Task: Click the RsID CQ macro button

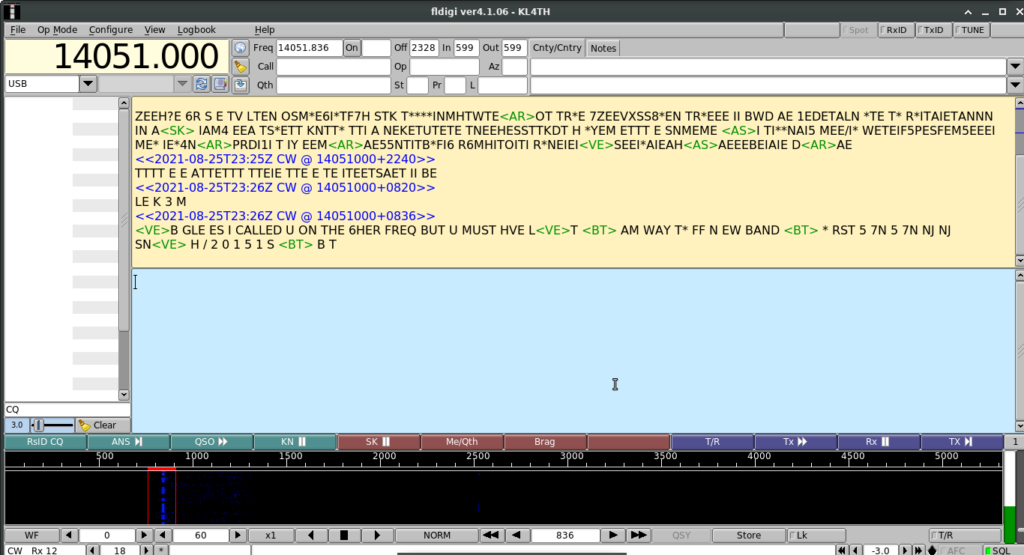Action: [x=44, y=441]
